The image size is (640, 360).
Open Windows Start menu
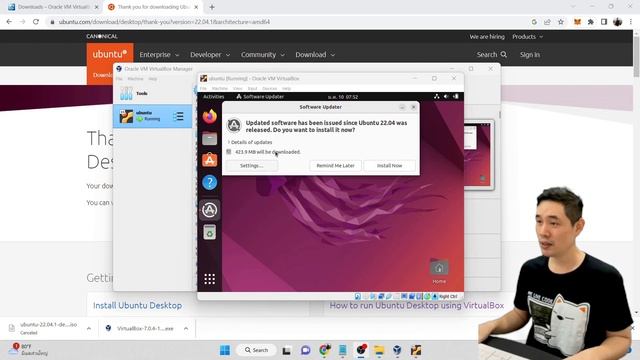pyautogui.click(x=225, y=350)
